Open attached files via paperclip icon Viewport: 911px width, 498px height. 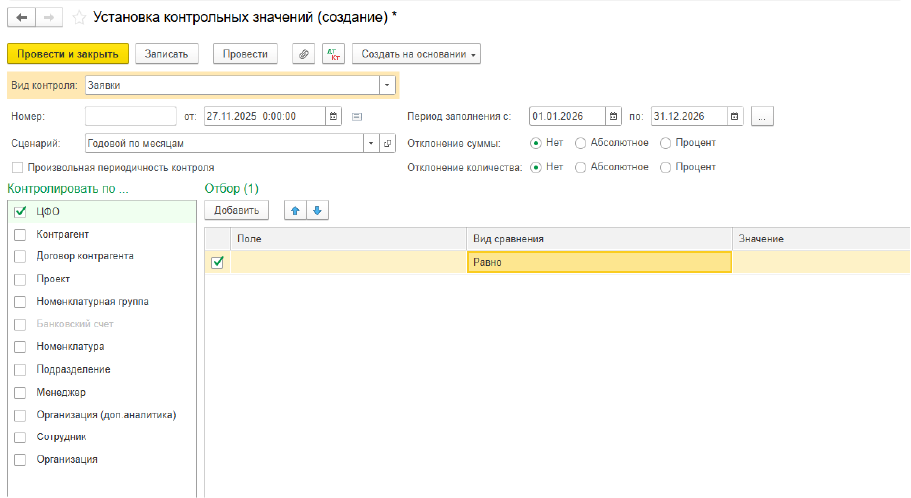coord(303,54)
